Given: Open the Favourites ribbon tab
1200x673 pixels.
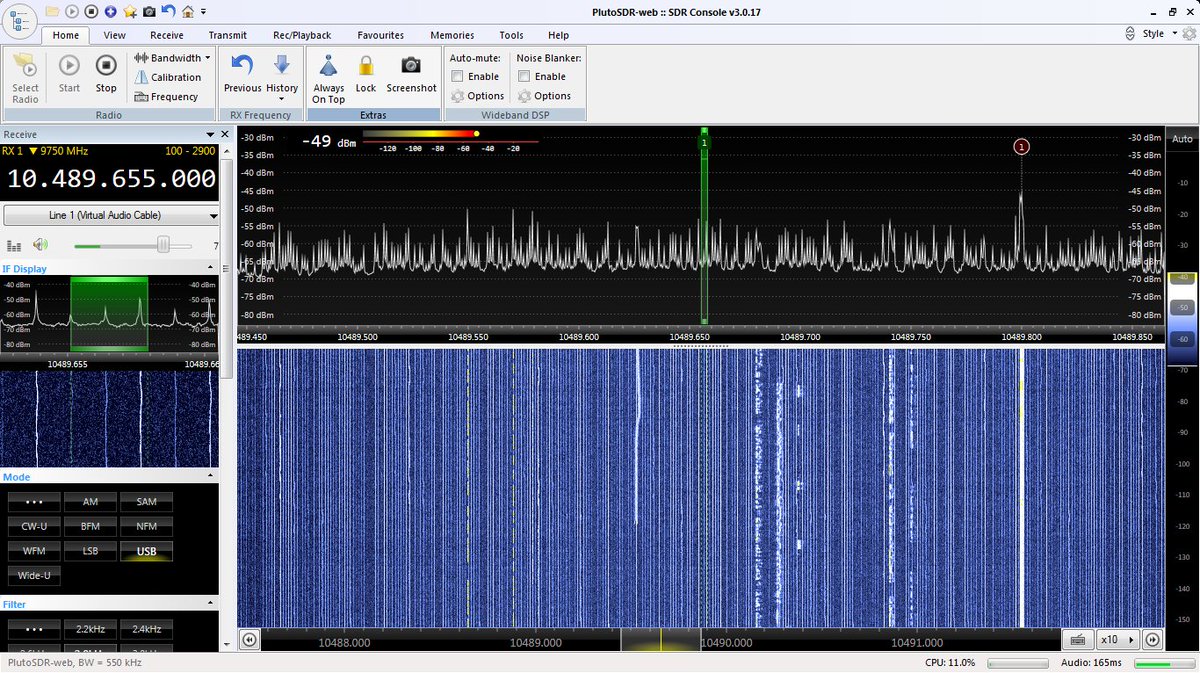Looking at the screenshot, I should click(x=380, y=35).
